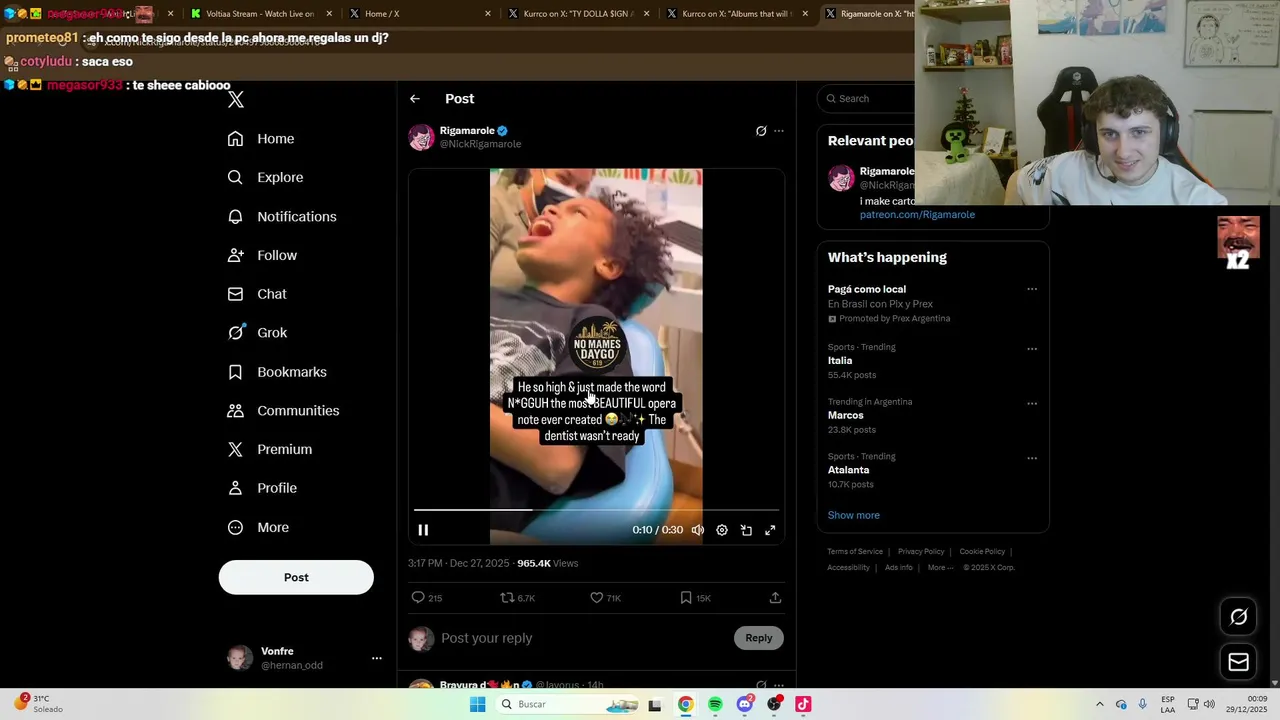Click the X logo in sidebar
The height and width of the screenshot is (720, 1280).
[236, 99]
